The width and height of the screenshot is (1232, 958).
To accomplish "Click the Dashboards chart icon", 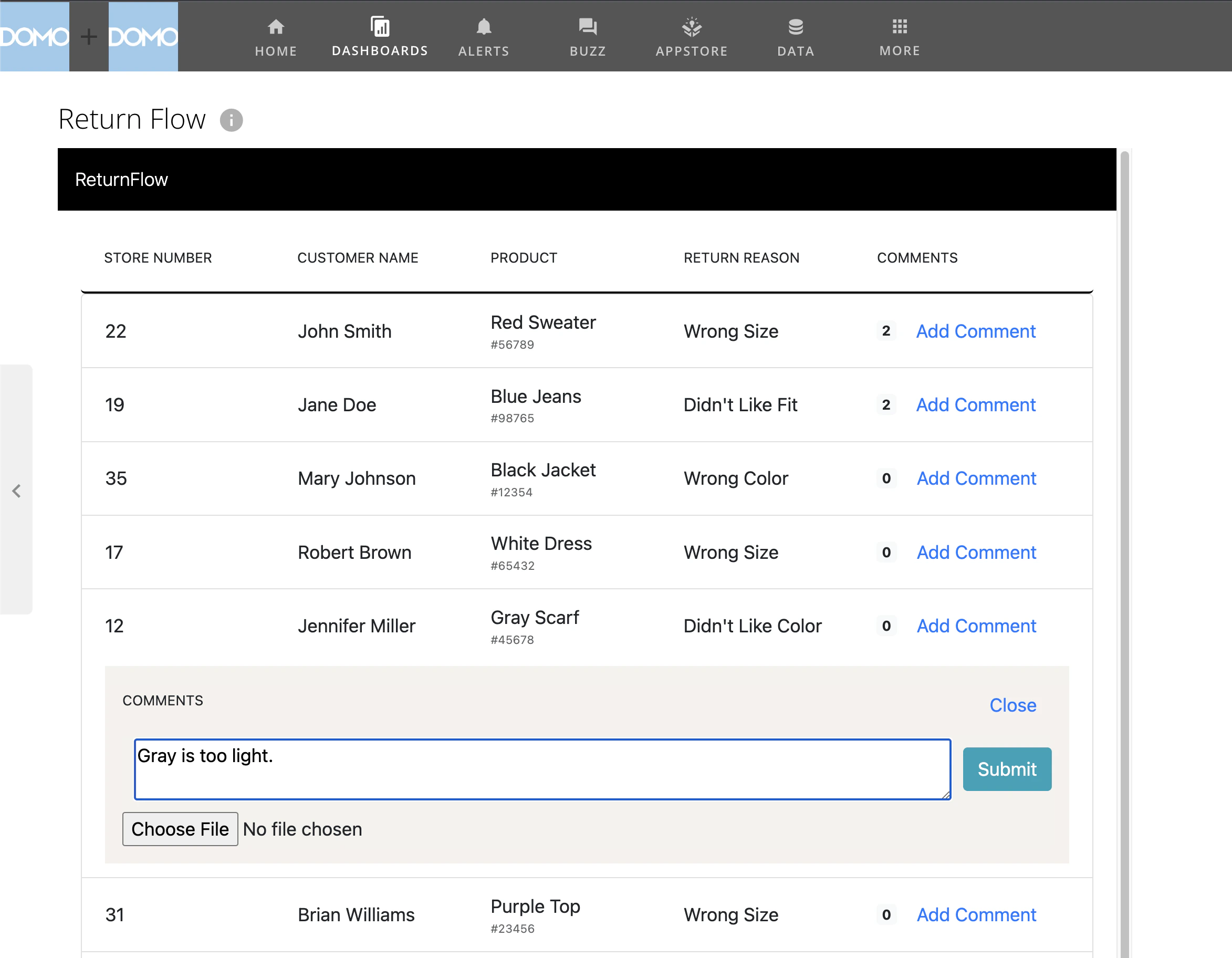I will (x=380, y=26).
